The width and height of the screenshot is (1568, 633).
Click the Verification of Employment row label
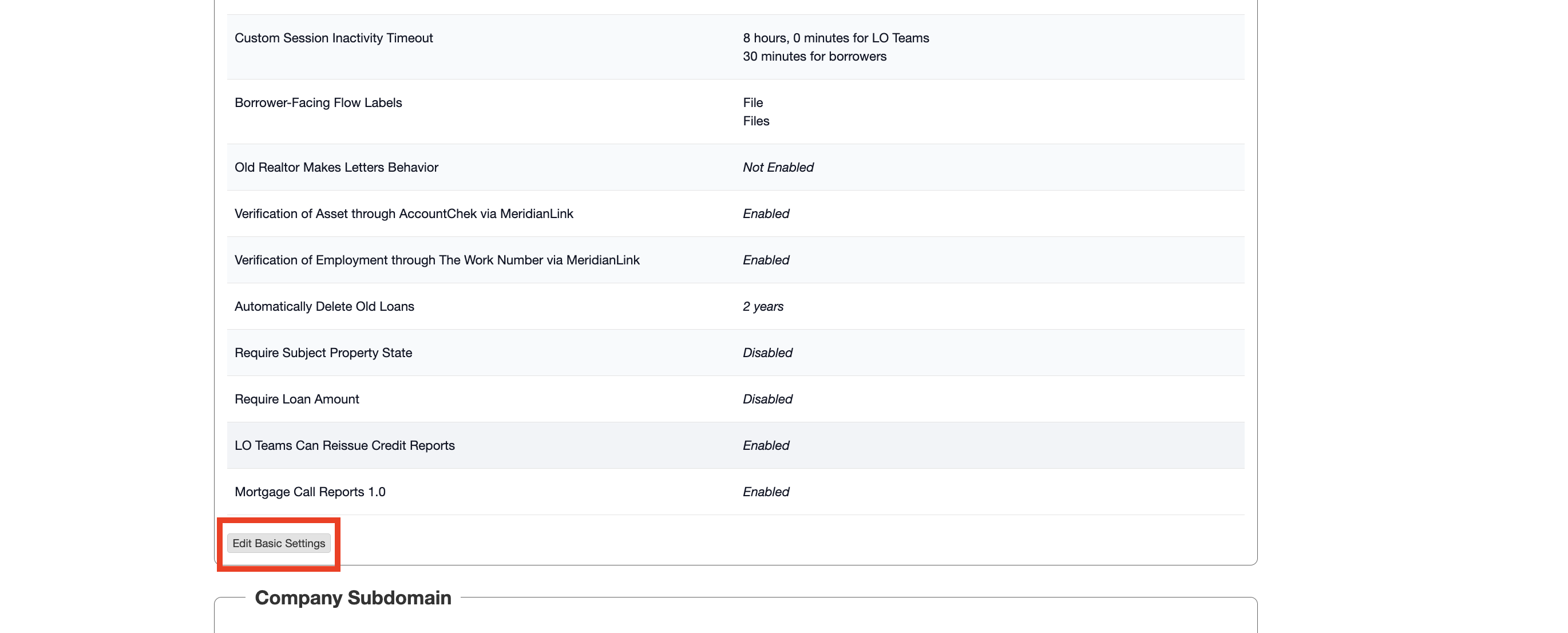pyautogui.click(x=437, y=260)
